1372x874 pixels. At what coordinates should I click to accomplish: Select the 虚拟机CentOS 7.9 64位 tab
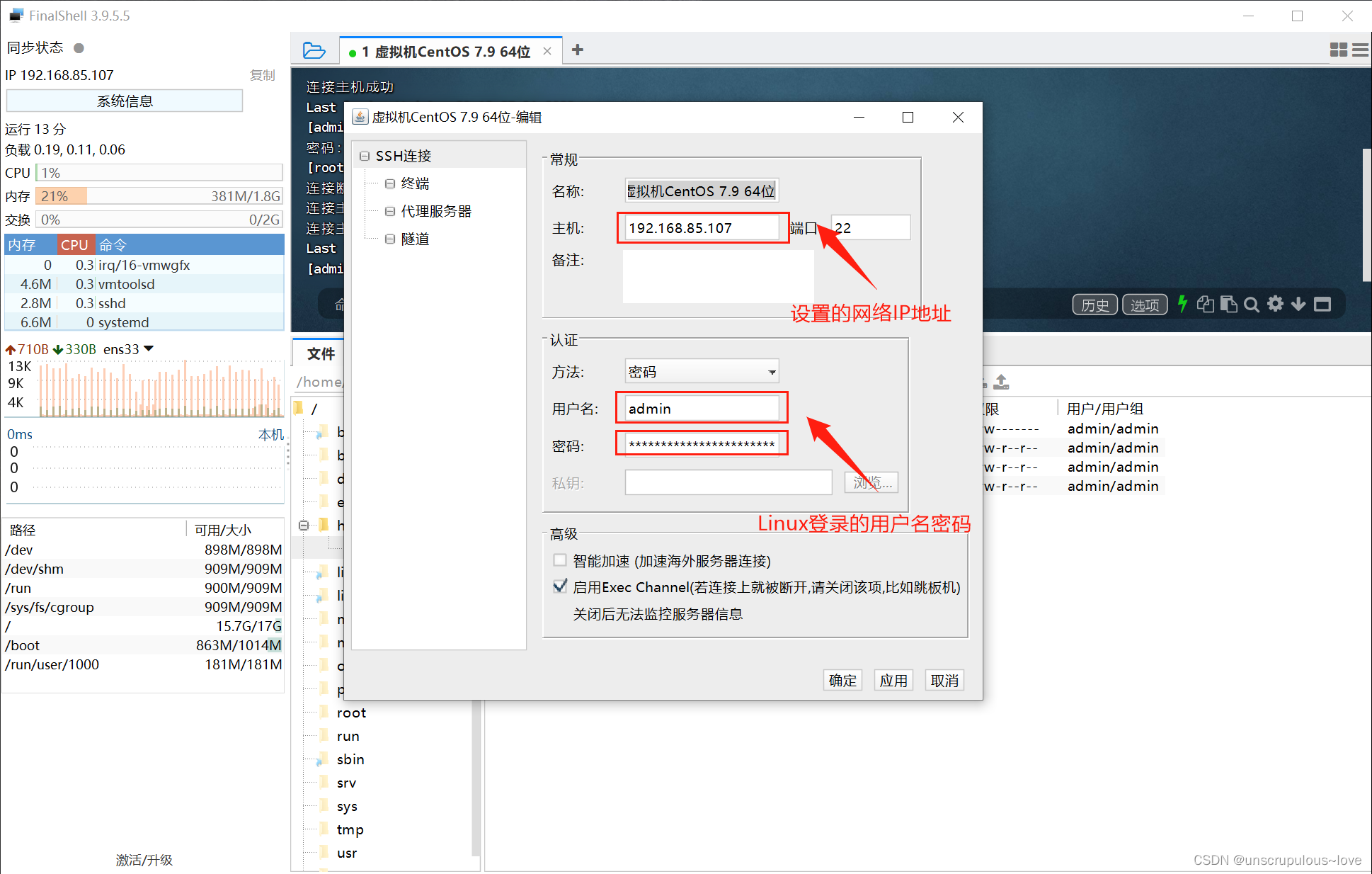pos(445,52)
